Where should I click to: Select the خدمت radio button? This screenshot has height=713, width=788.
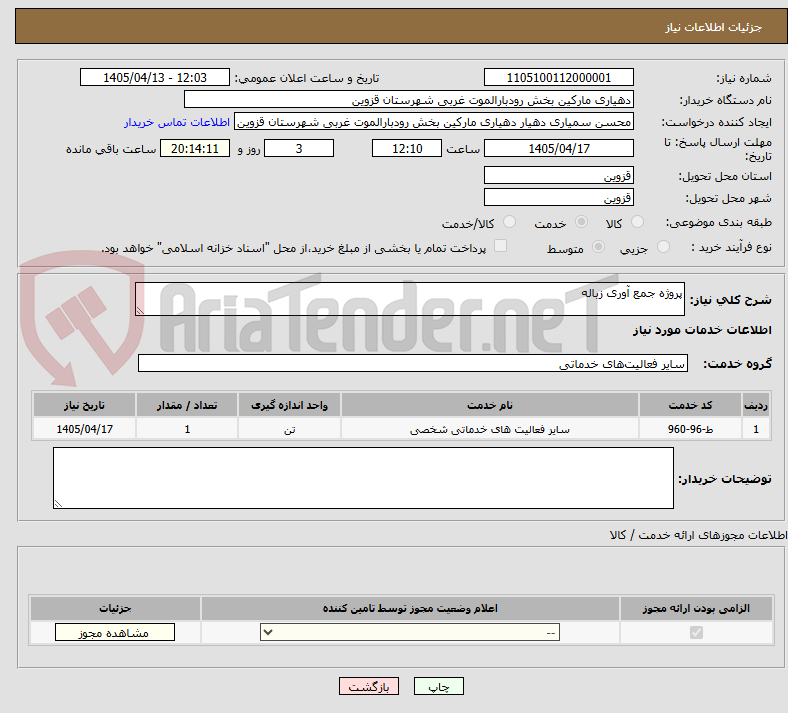click(581, 222)
